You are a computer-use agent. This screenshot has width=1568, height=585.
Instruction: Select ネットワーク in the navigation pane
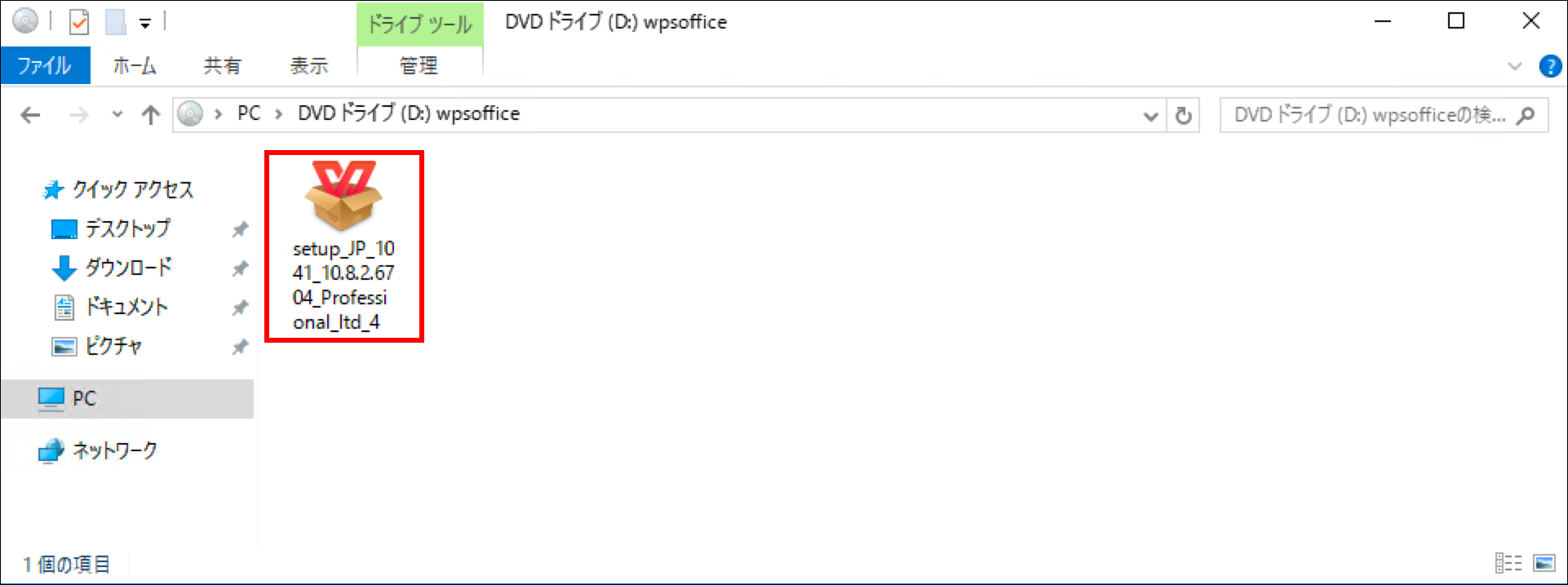[115, 450]
